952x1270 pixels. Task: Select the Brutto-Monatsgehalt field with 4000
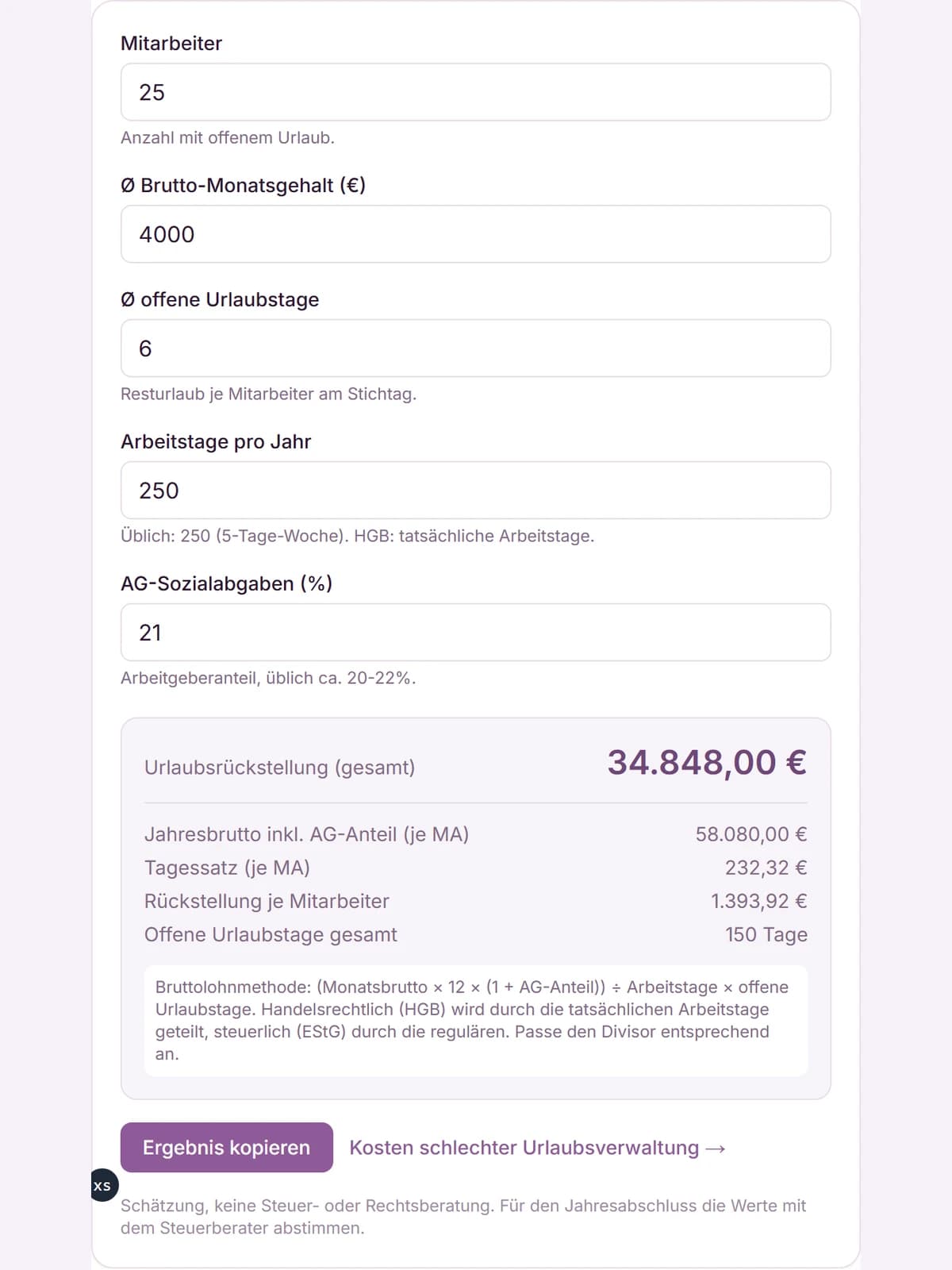click(476, 234)
